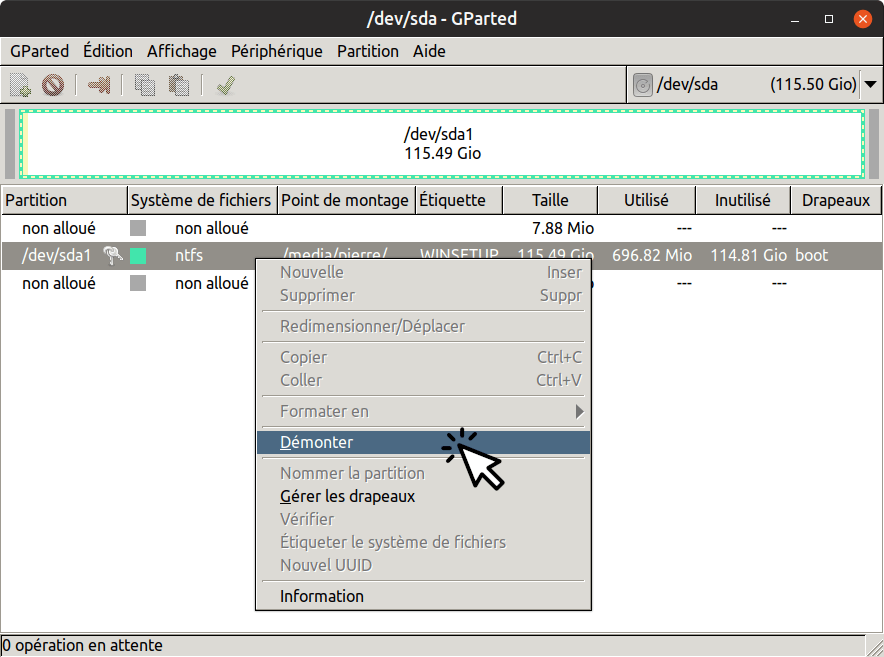Close the GParted window
The image size is (884, 657).
point(863,19)
